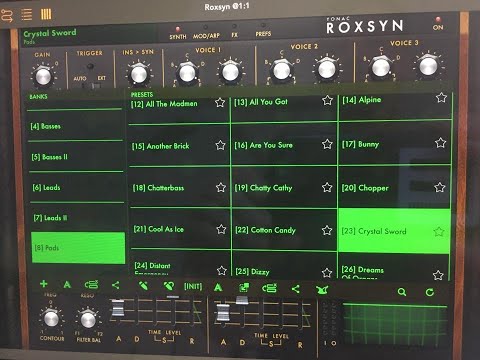Toggle the ON power LED
Image resolution: width=480 pixels, height=360 pixels.
tap(438, 19)
